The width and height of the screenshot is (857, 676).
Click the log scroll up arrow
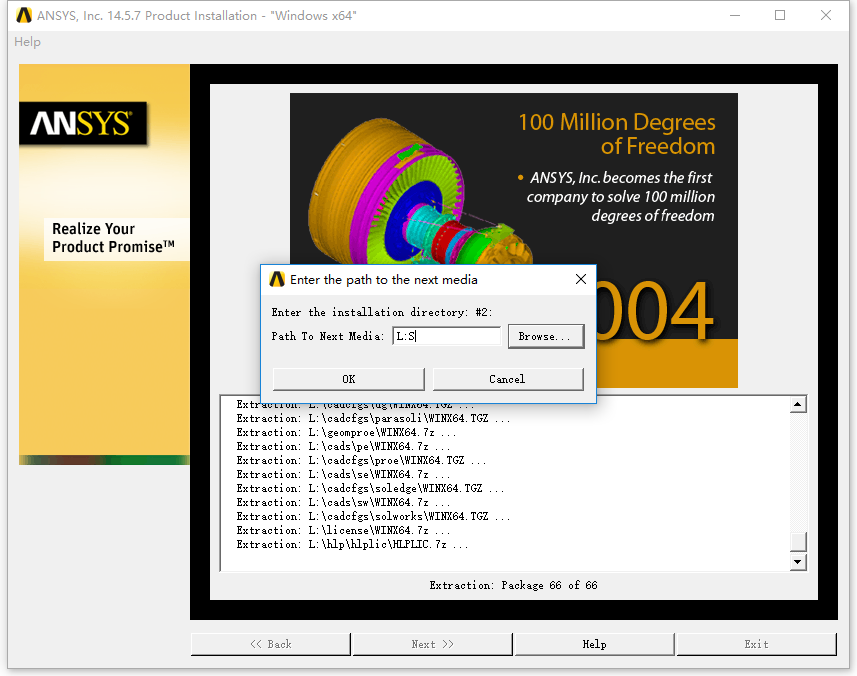click(798, 405)
